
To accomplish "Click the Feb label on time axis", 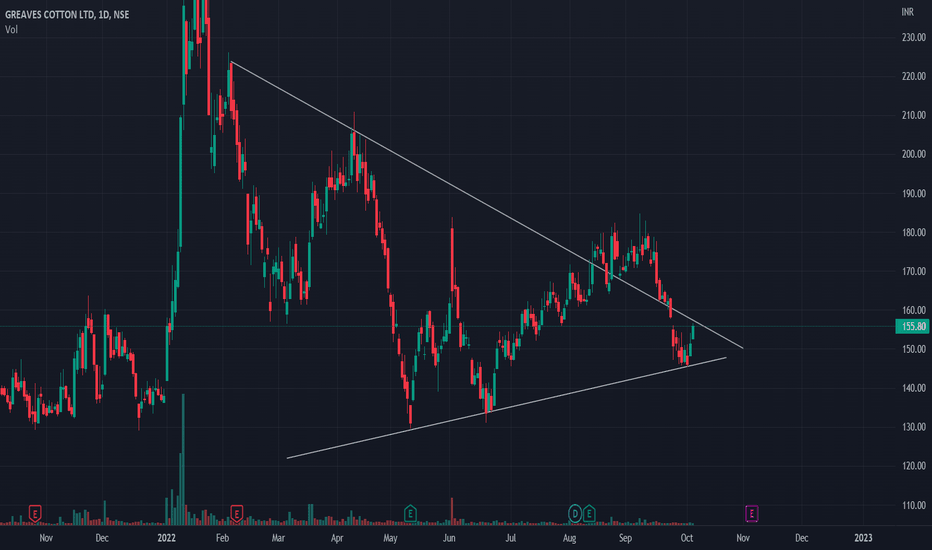I will [x=222, y=538].
